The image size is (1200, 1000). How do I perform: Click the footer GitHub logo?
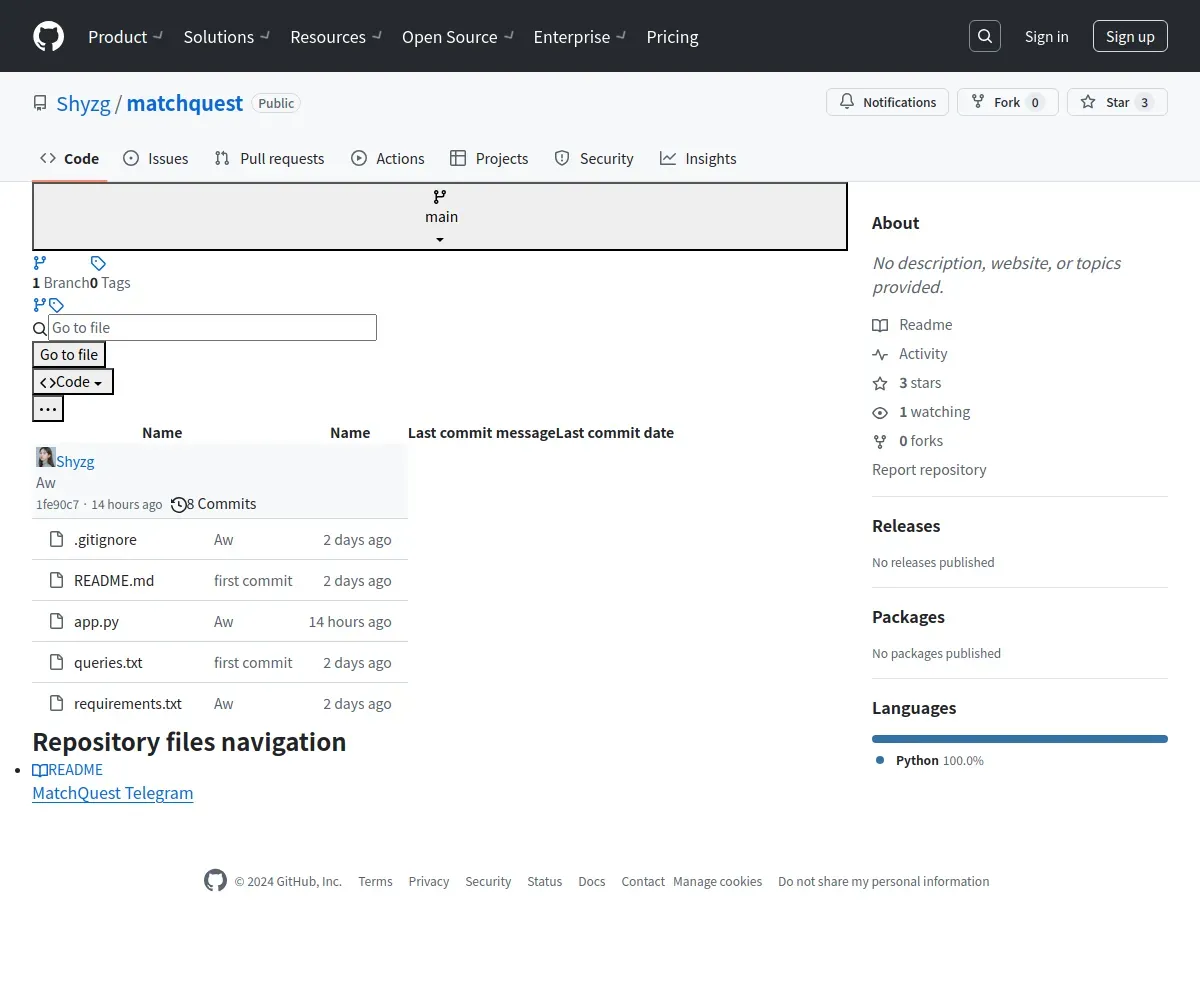(215, 880)
